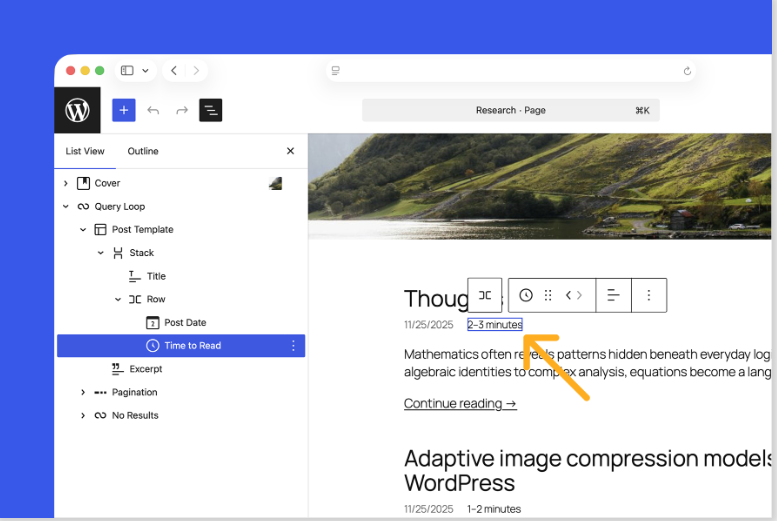Image resolution: width=777 pixels, height=521 pixels.
Task: Click the Research - Page command bar
Action: 510,110
